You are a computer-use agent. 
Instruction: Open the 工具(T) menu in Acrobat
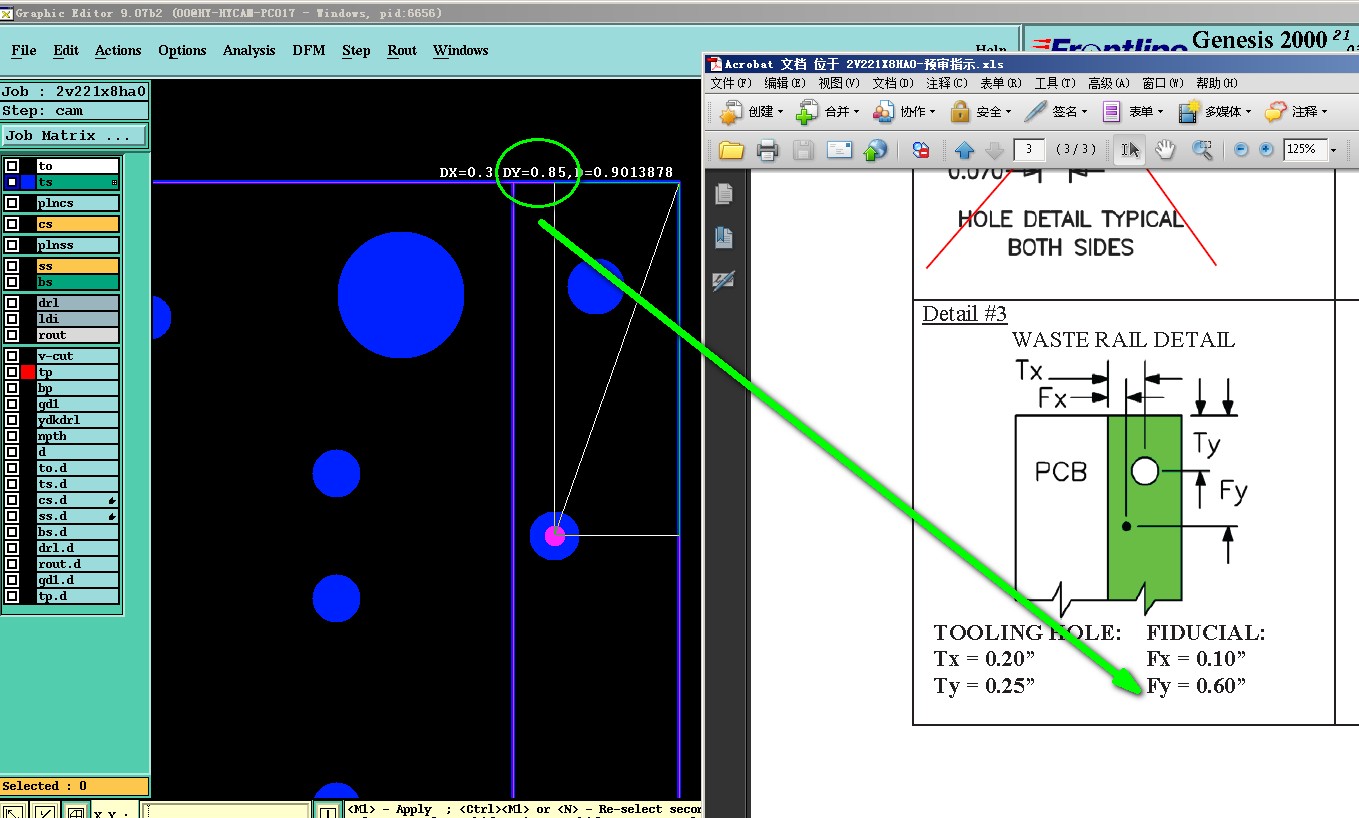click(x=1055, y=83)
